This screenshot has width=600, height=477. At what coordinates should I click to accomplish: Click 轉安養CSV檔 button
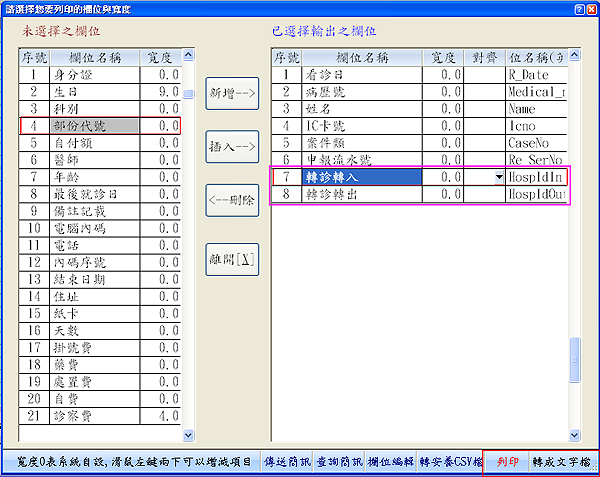[450, 462]
